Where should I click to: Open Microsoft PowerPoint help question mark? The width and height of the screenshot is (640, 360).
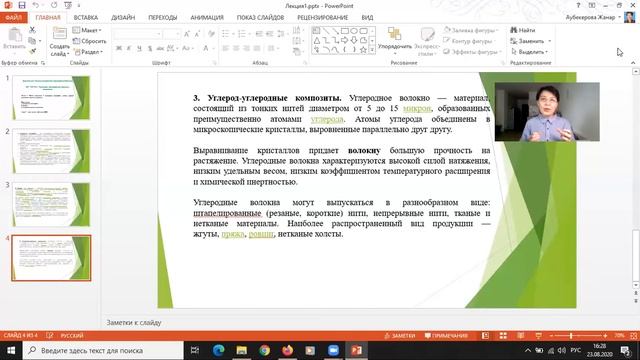578,5
